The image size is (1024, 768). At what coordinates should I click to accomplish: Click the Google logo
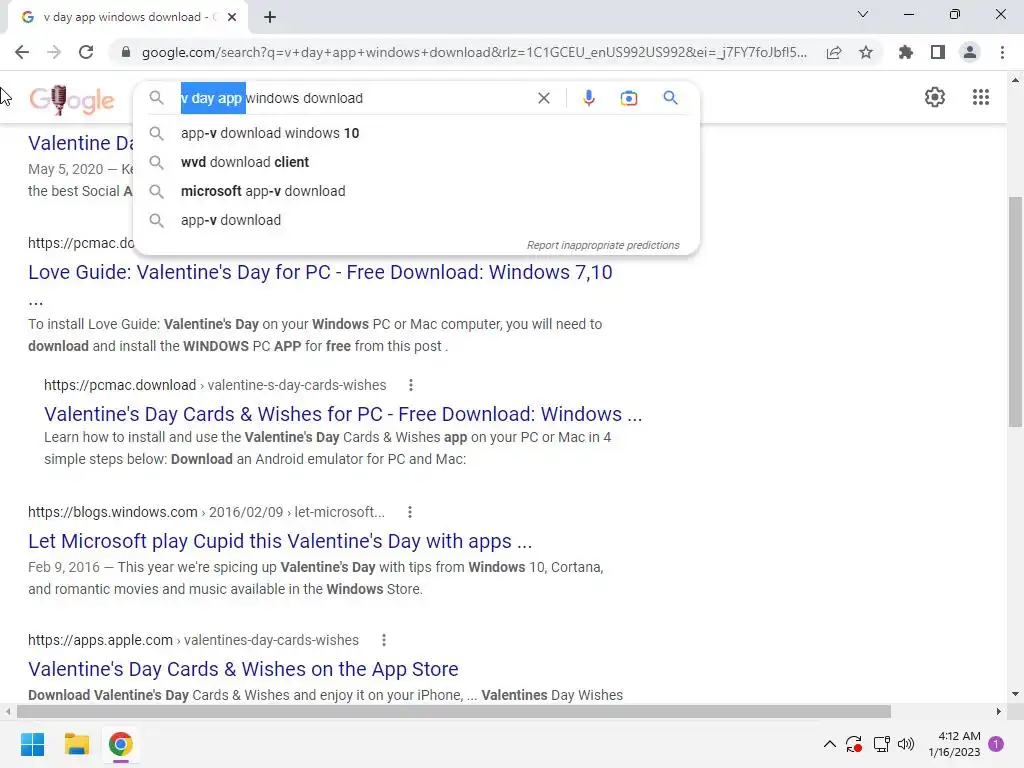click(x=72, y=99)
